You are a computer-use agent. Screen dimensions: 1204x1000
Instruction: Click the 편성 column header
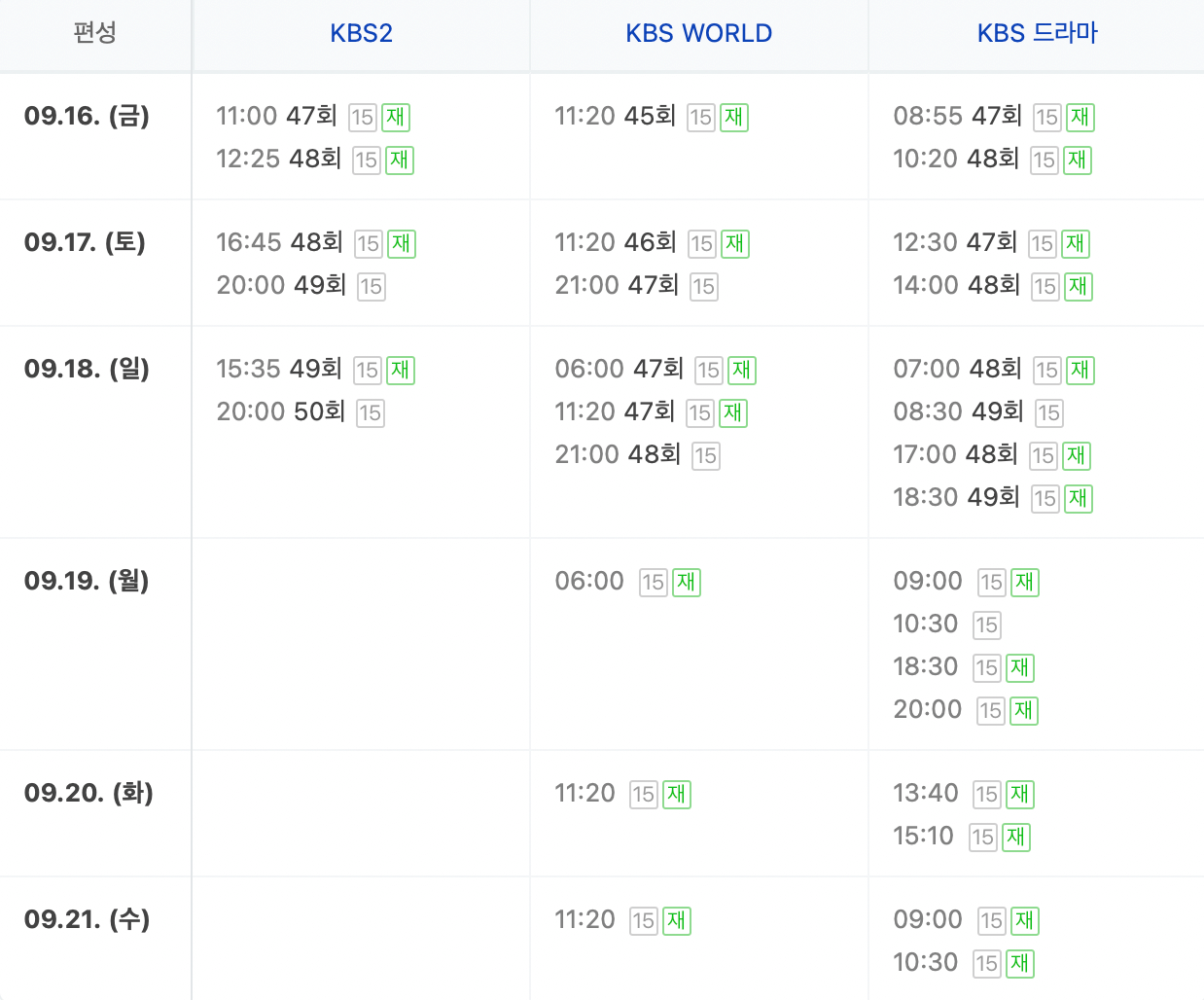(95, 33)
